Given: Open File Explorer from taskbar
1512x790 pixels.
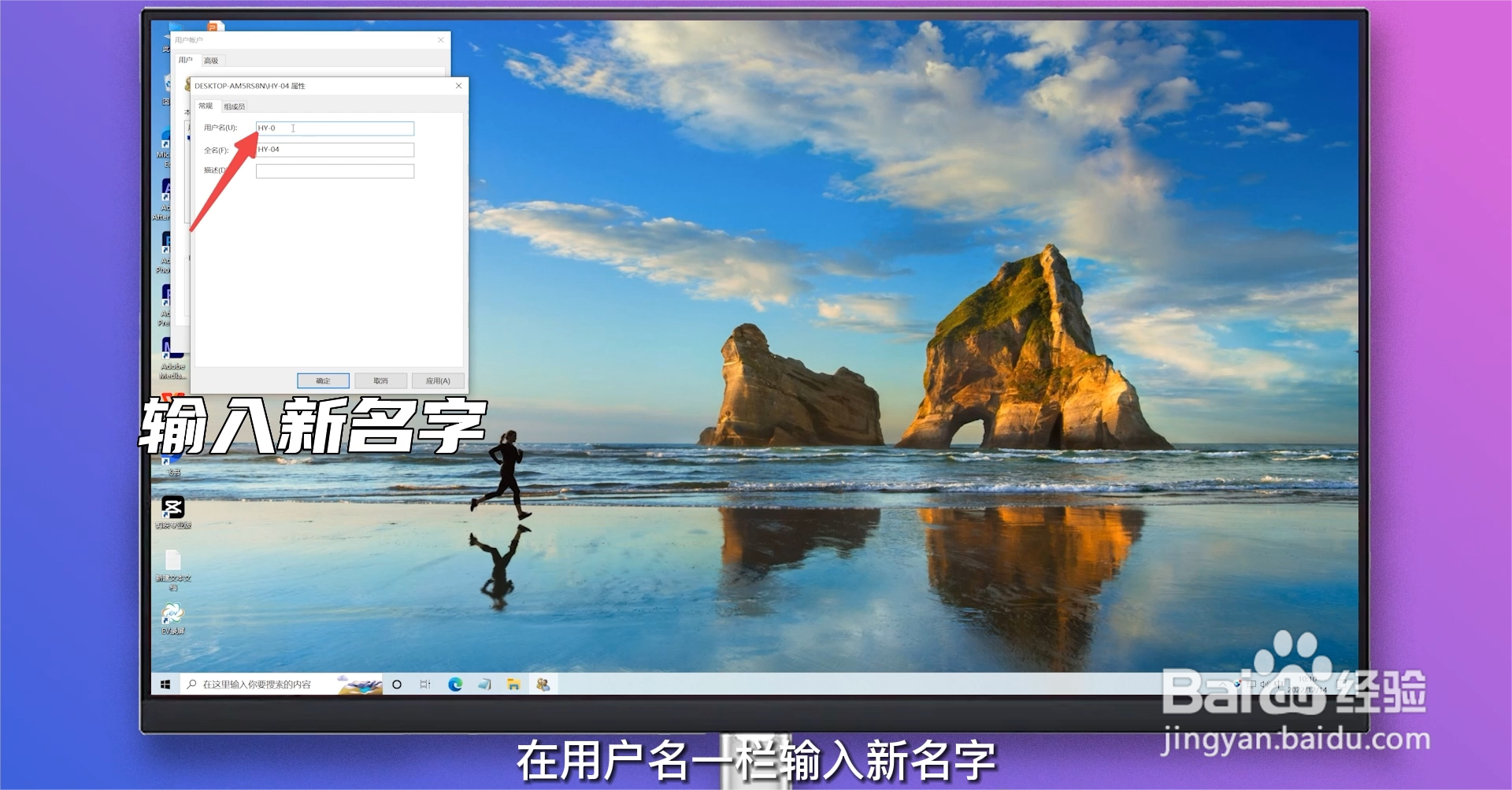Looking at the screenshot, I should [x=513, y=684].
